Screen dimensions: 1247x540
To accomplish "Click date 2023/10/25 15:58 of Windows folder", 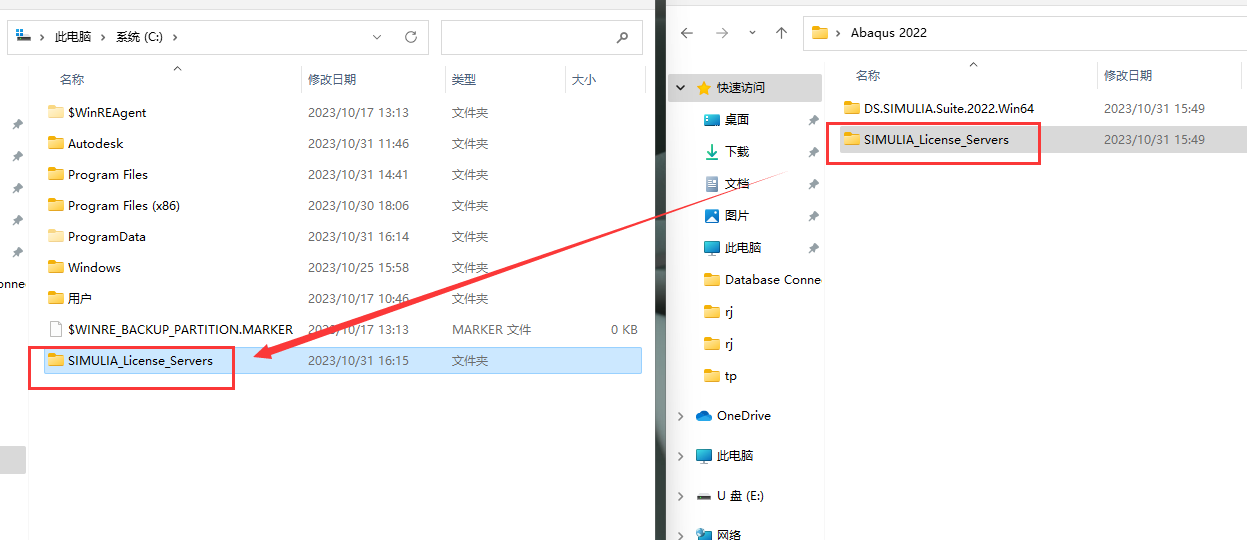I will (x=358, y=267).
